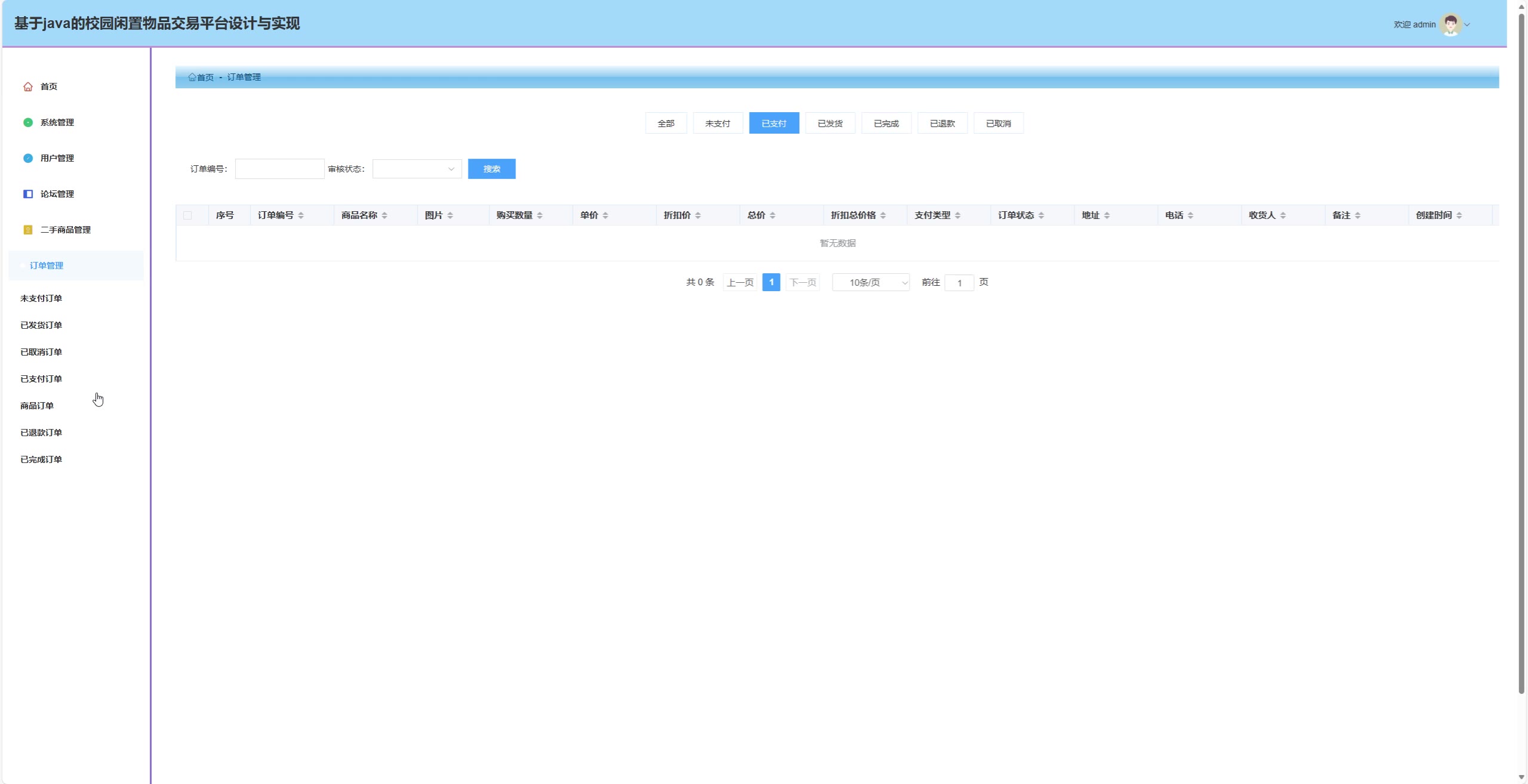This screenshot has width=1528, height=784.
Task: Click the 订单编号 input field
Action: [279, 169]
